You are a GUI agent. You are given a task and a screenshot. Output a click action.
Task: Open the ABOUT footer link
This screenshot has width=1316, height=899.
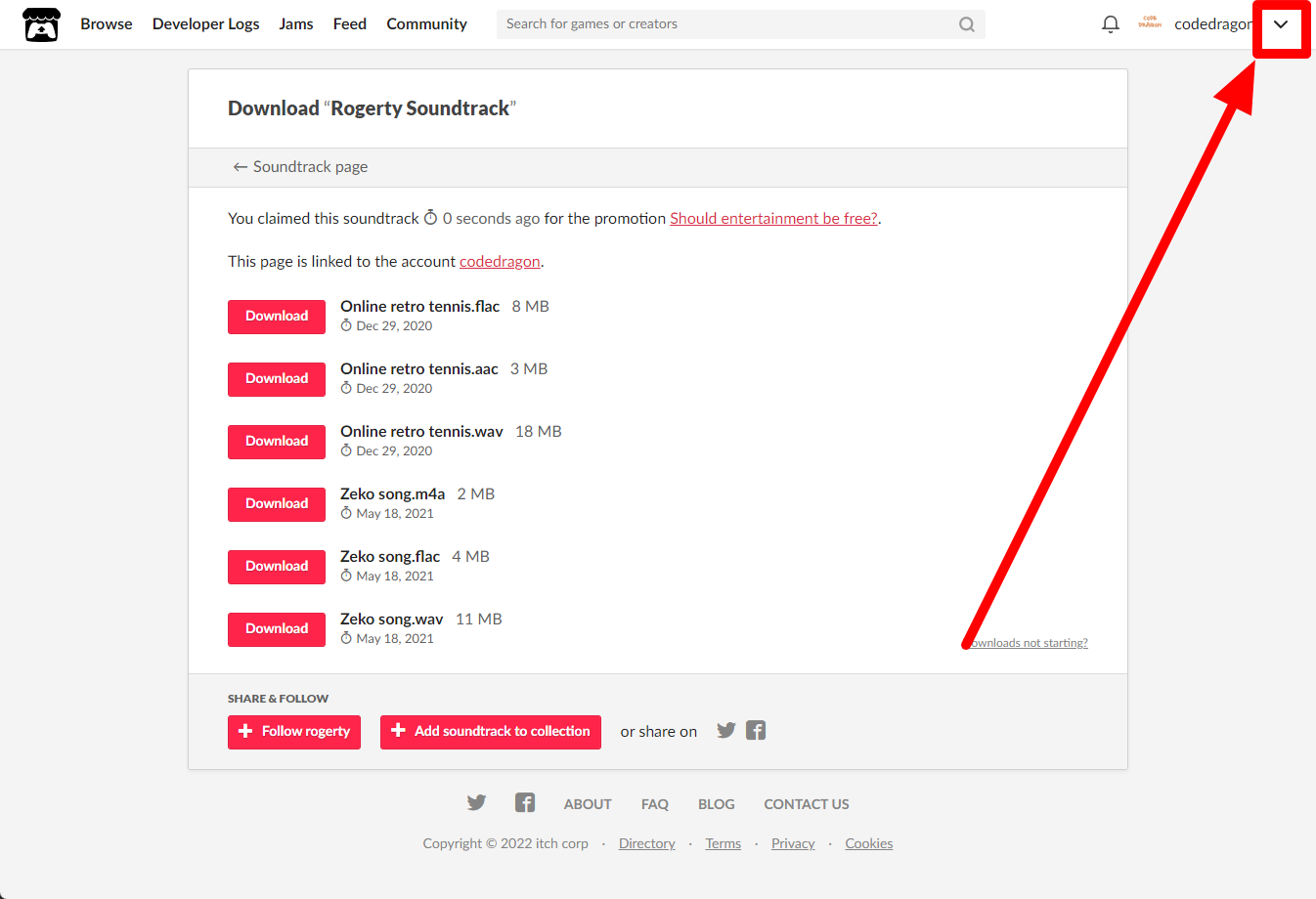pyautogui.click(x=588, y=804)
